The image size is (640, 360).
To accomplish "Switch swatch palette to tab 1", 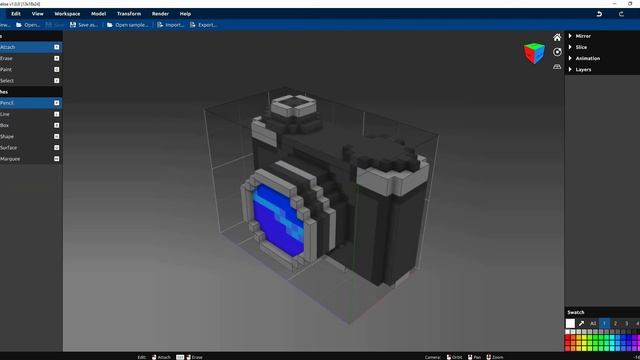I will tap(604, 323).
